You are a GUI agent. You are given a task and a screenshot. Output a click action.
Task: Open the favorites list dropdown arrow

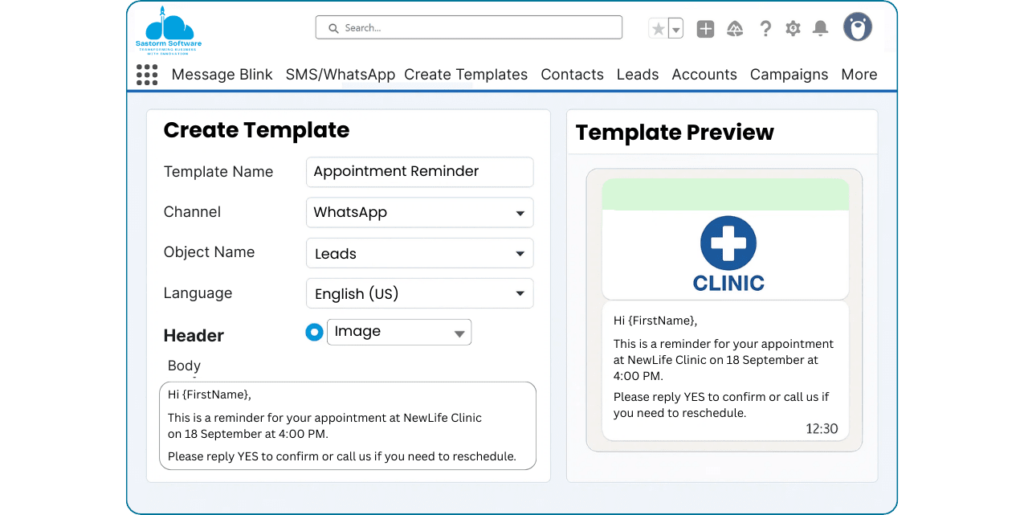point(676,29)
